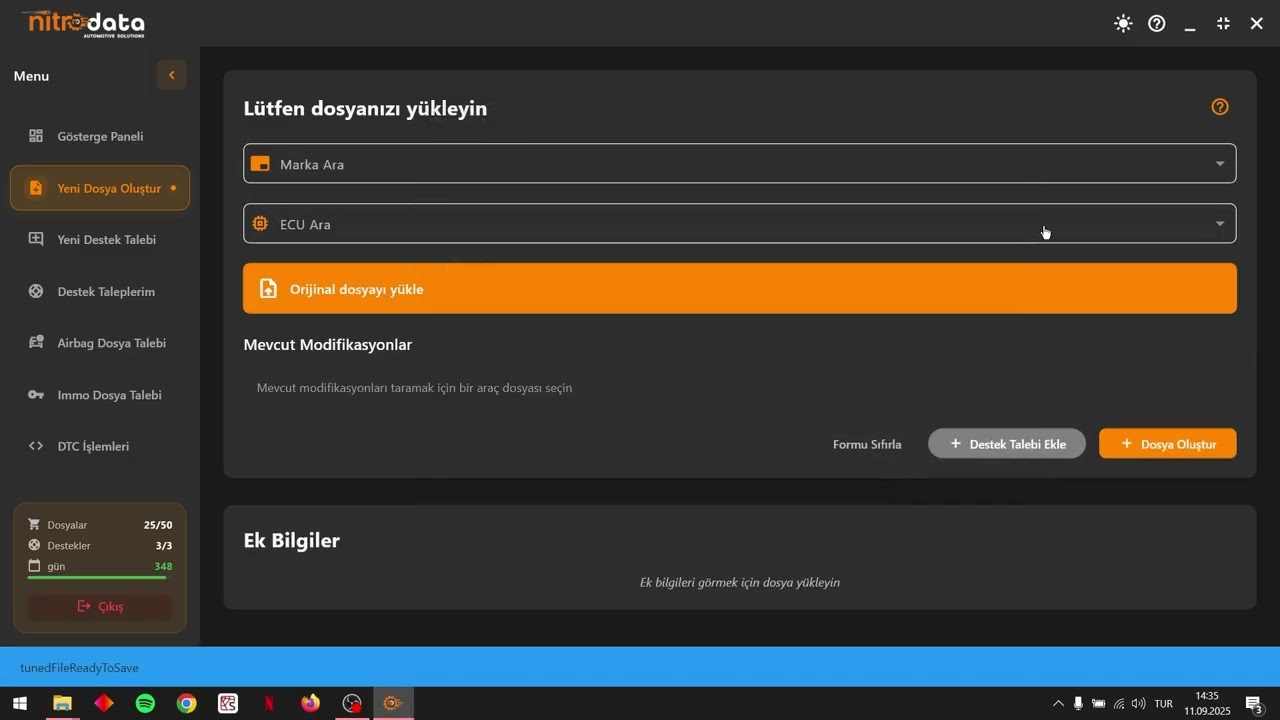
Task: Show hidden system tray icons
Action: click(1058, 704)
